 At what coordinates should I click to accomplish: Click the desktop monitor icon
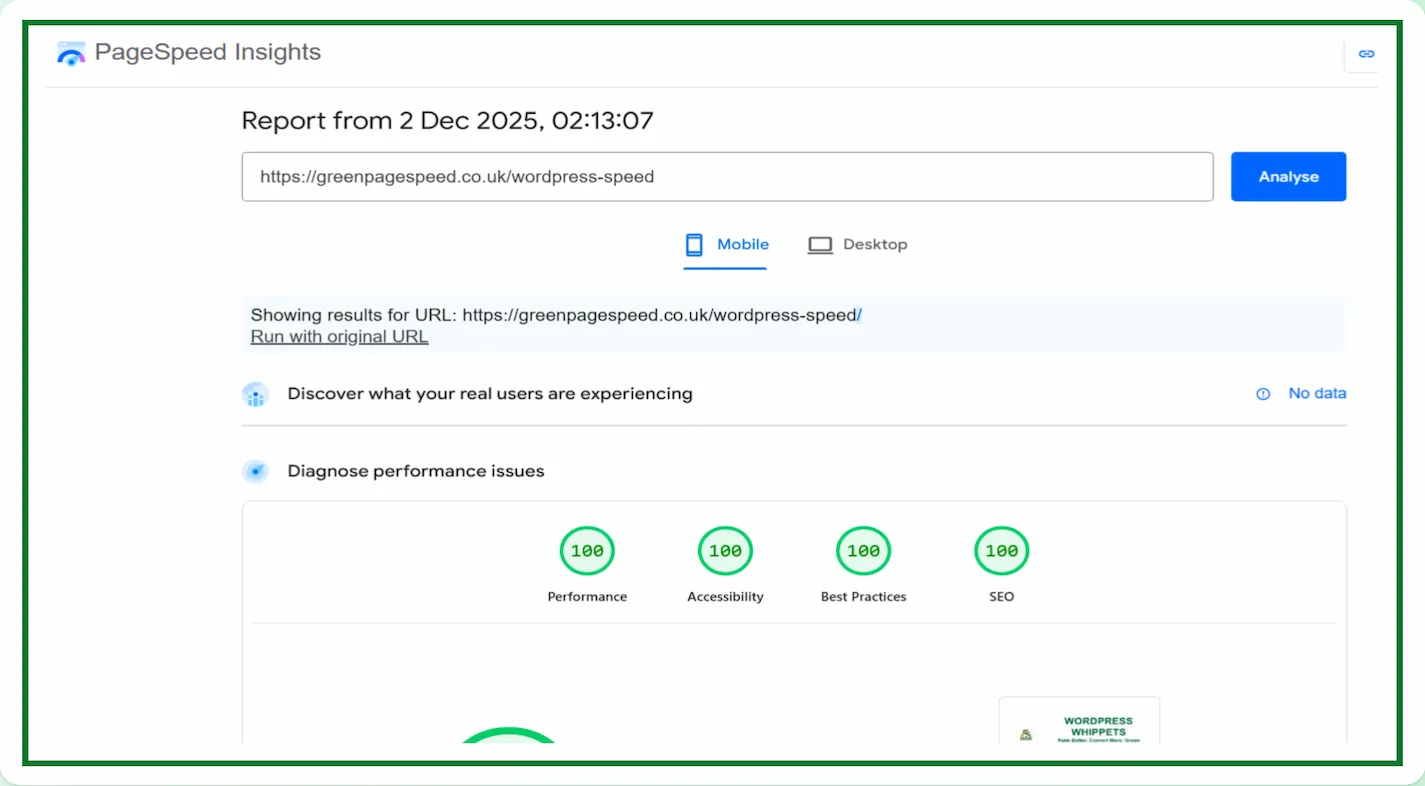tap(820, 245)
